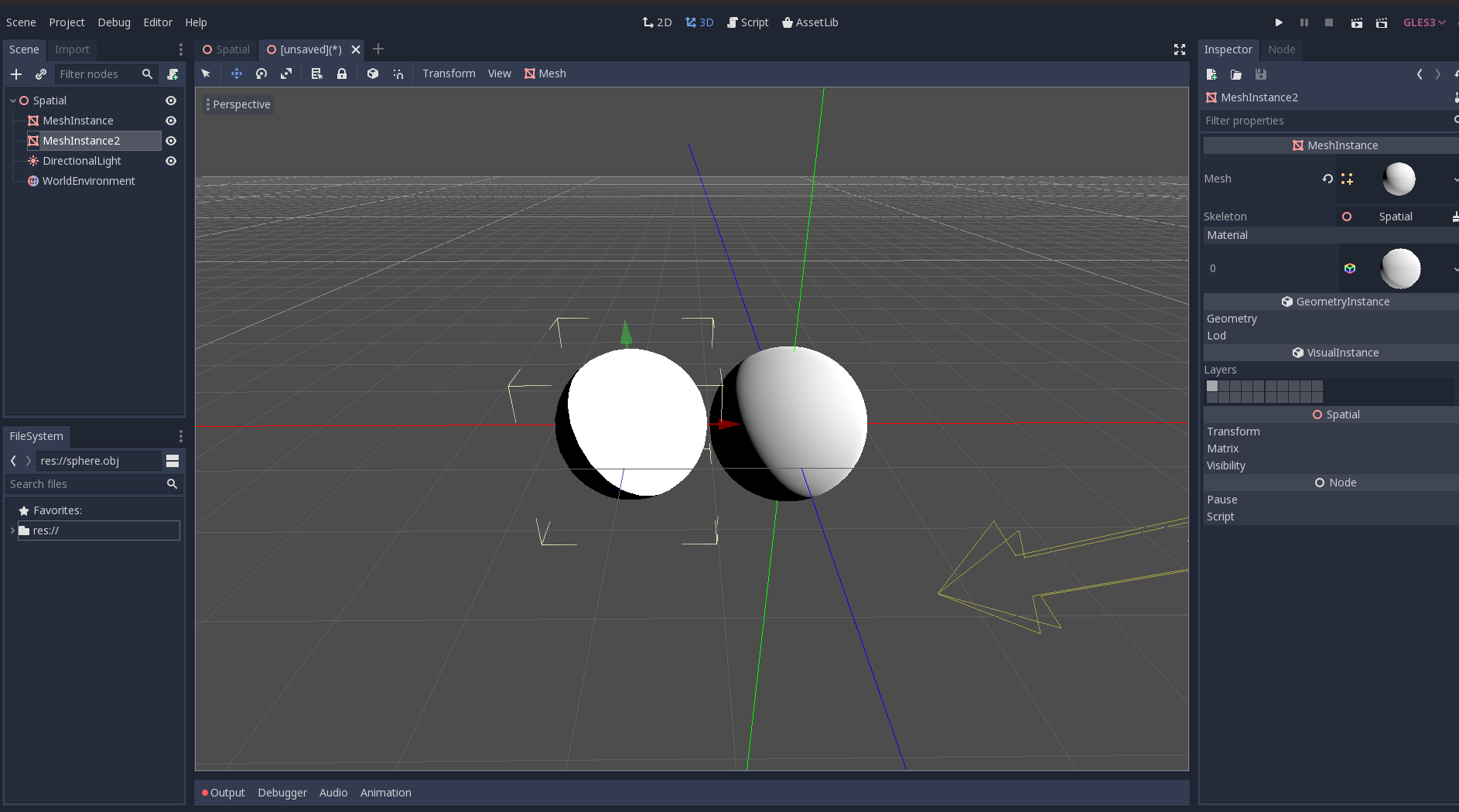The image size is (1459, 812).
Task: Expand the Transform section in the Inspector
Action: 1232,432
